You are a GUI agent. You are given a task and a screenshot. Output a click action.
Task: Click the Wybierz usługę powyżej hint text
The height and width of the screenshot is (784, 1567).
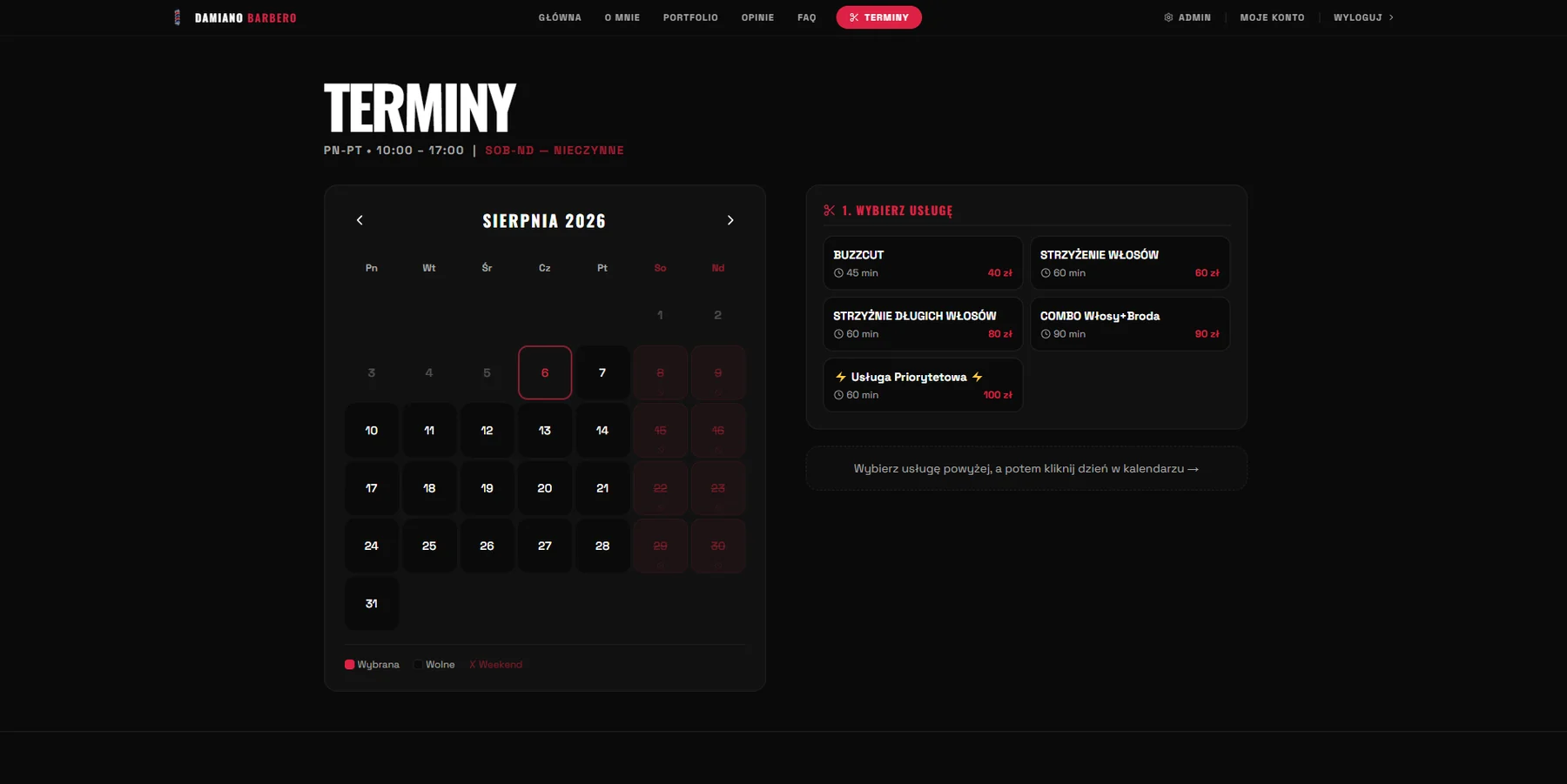pyautogui.click(x=1026, y=468)
